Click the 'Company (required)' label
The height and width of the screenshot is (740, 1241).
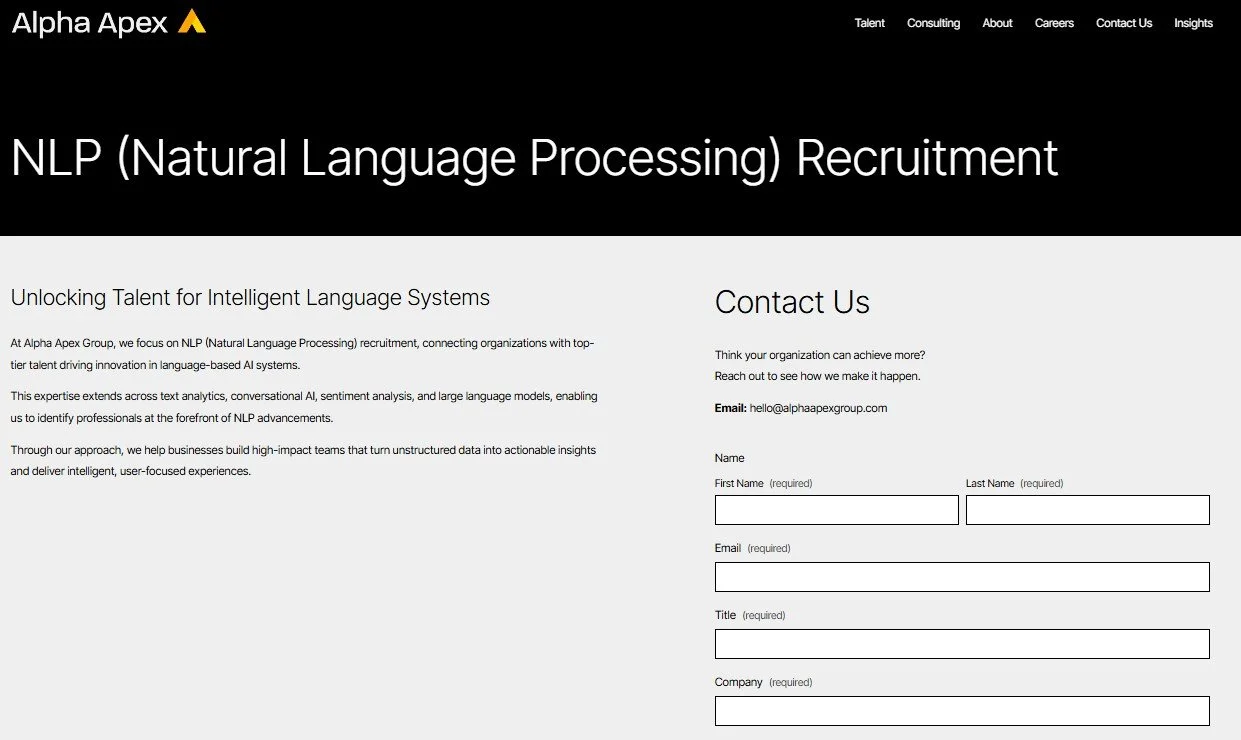tap(763, 682)
